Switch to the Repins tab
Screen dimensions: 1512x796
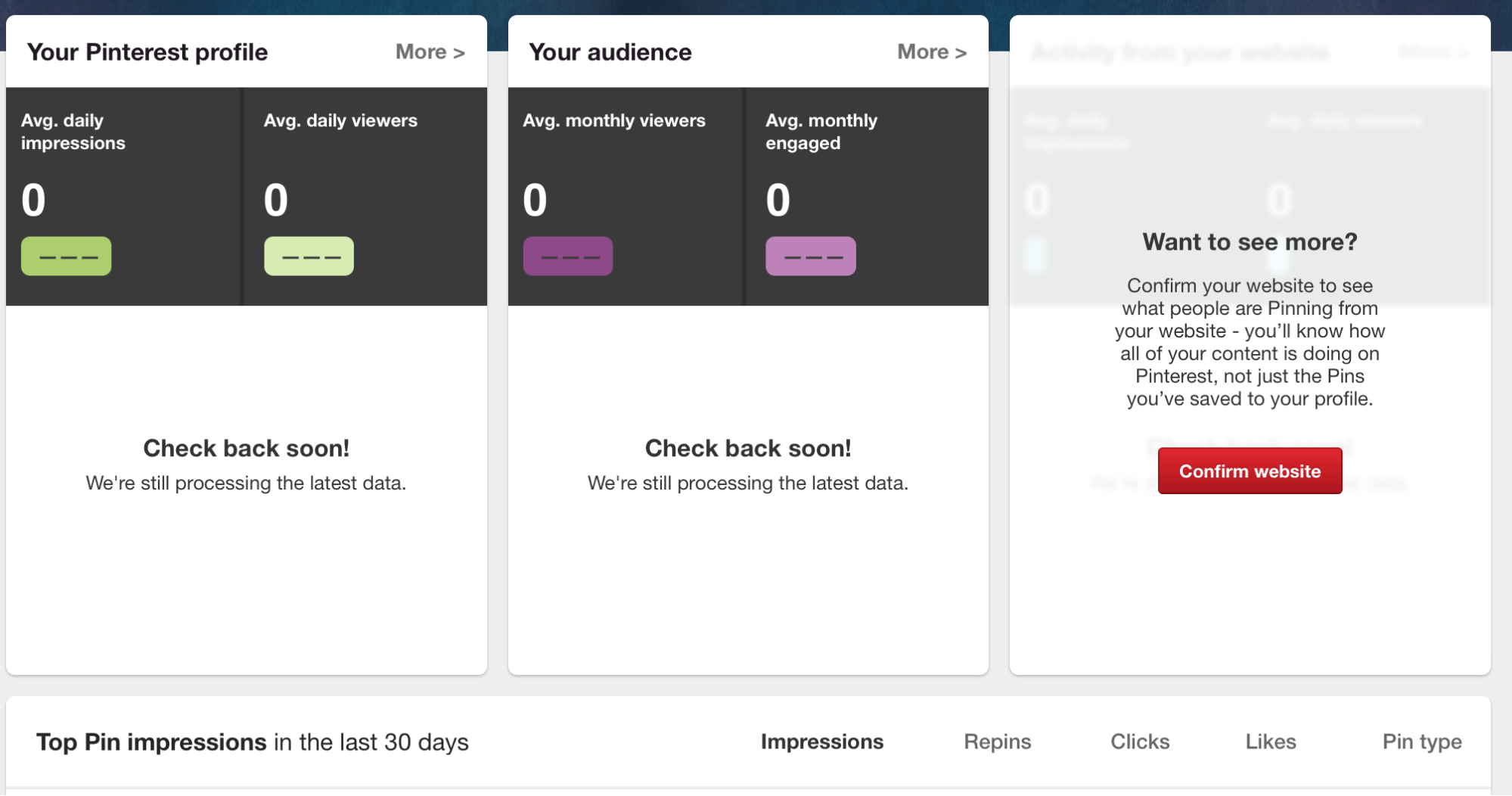click(997, 742)
